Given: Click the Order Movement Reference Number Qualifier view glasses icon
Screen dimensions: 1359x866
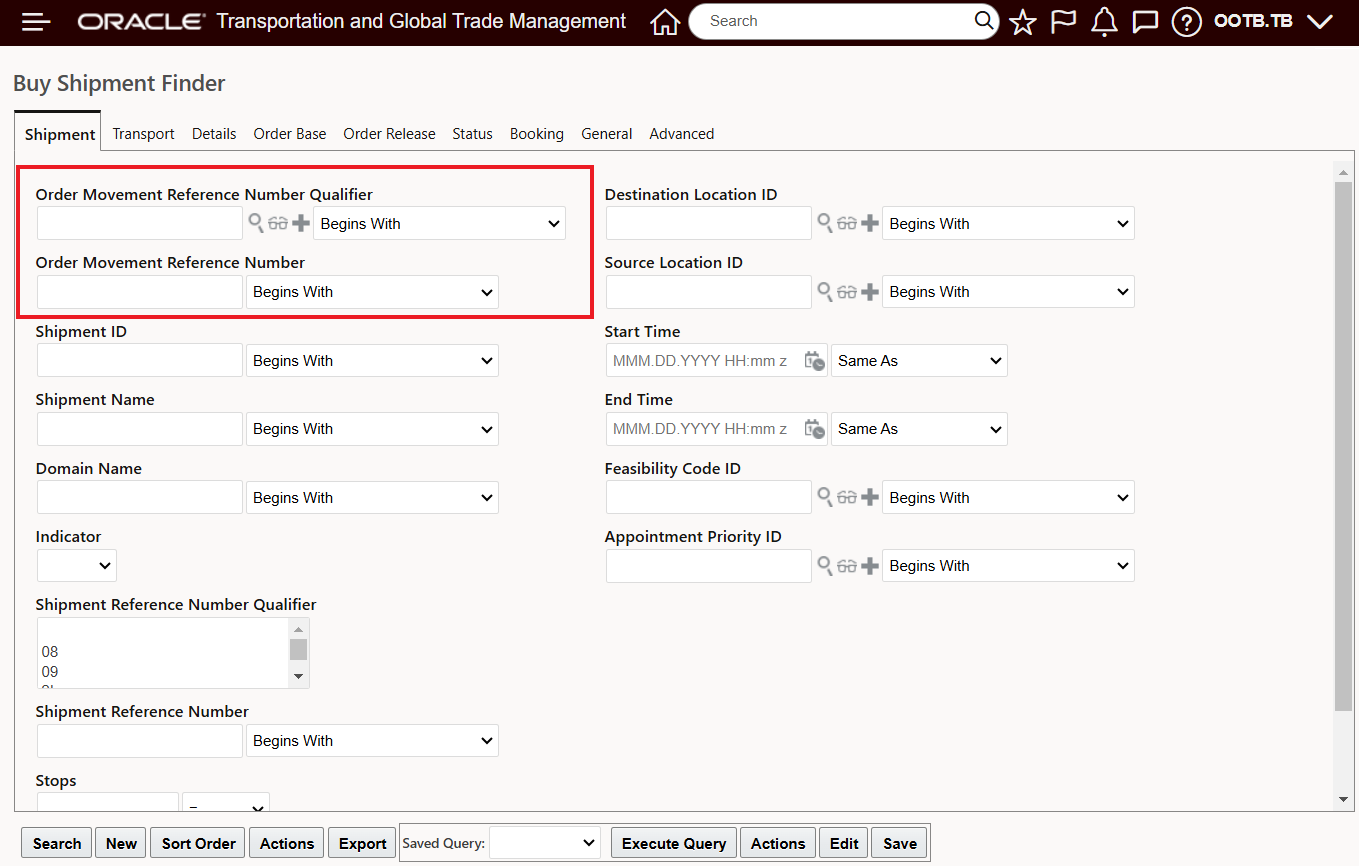Looking at the screenshot, I should pos(278,224).
